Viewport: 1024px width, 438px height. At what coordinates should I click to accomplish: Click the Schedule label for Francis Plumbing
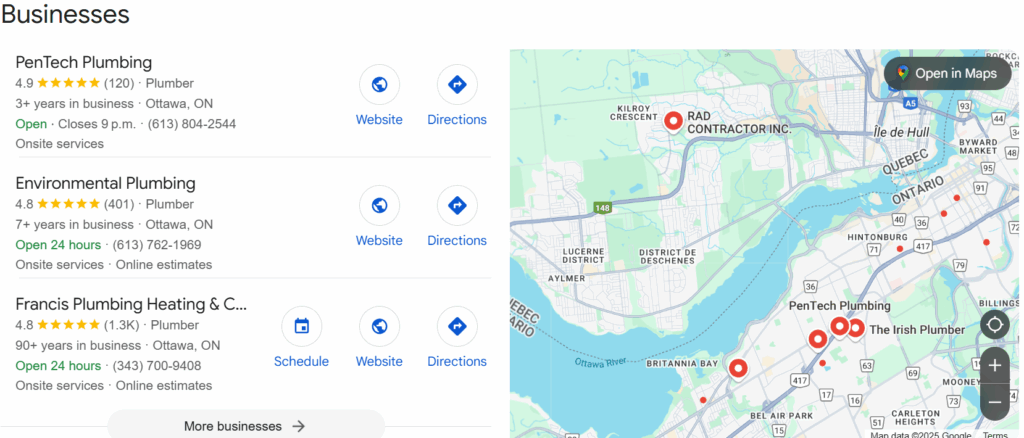click(x=301, y=361)
